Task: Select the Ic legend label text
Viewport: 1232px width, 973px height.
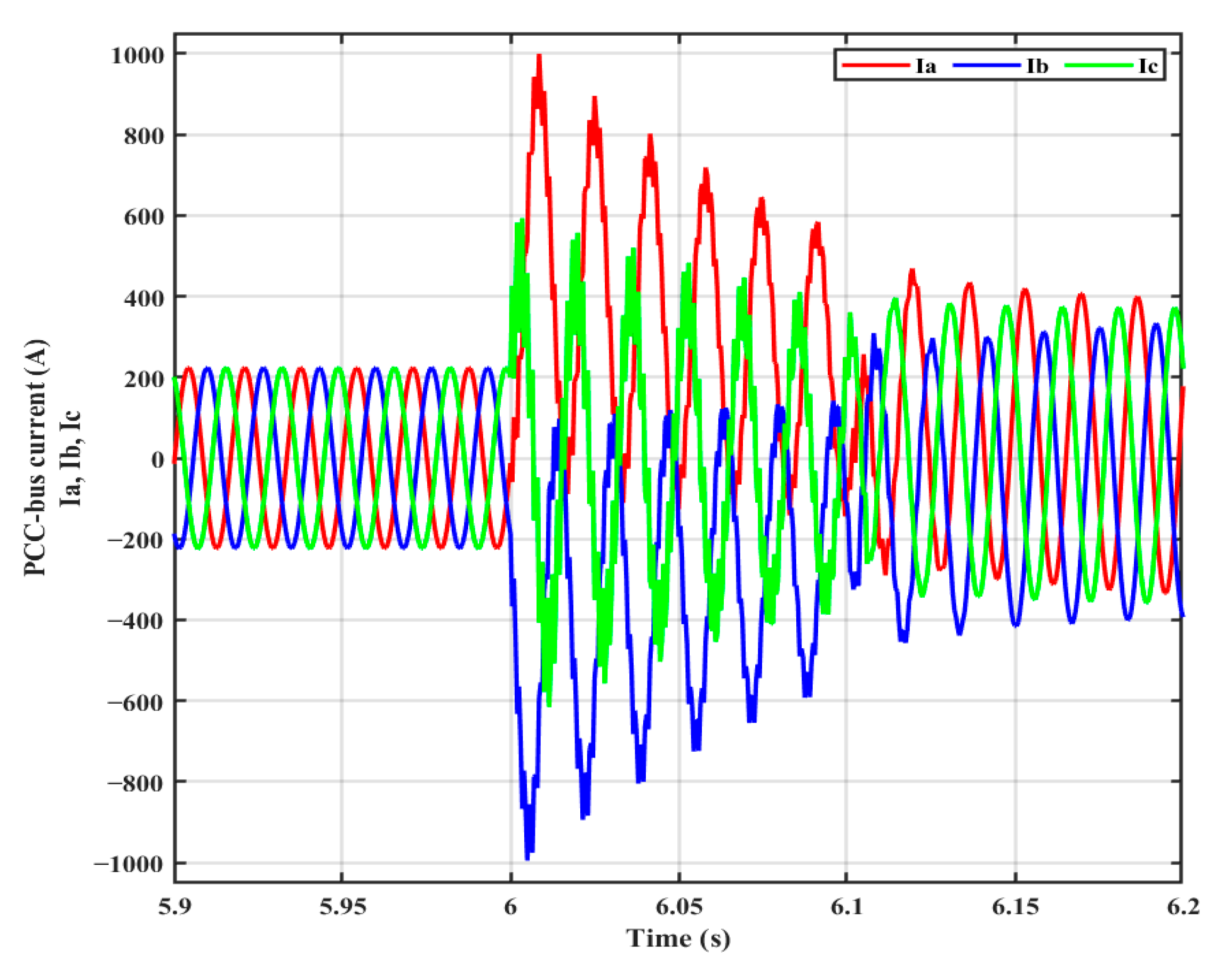Action: click(1148, 67)
